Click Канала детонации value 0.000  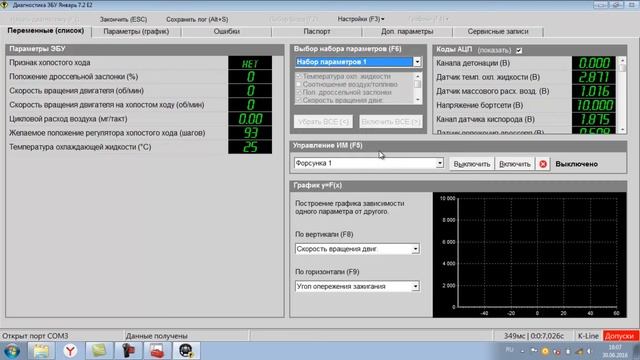coord(594,63)
